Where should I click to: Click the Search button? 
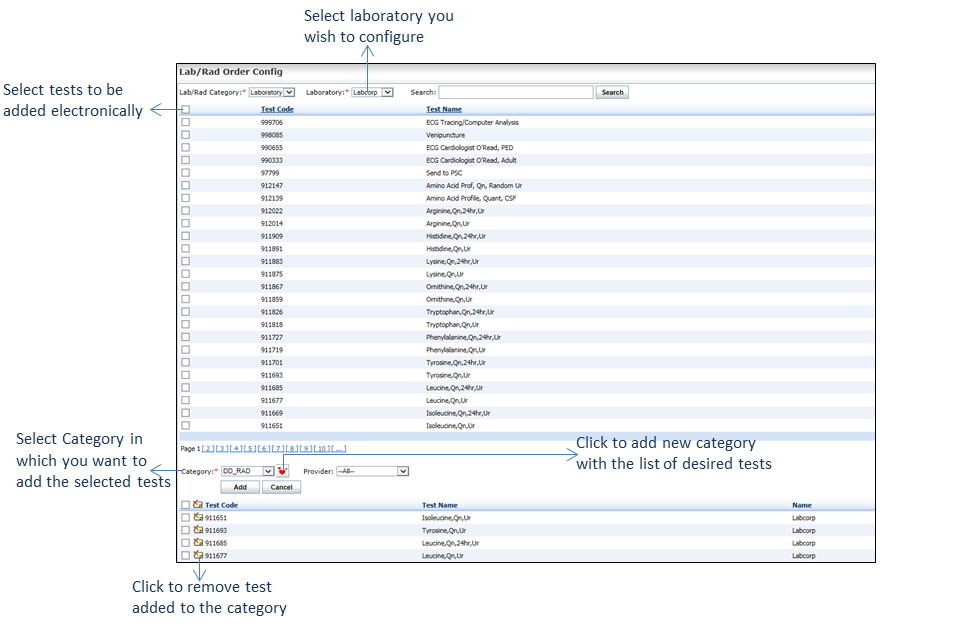click(612, 92)
